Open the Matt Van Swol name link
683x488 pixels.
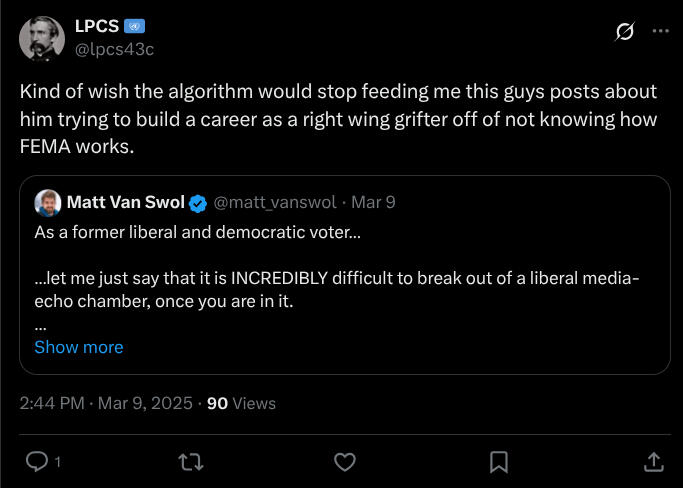point(125,203)
